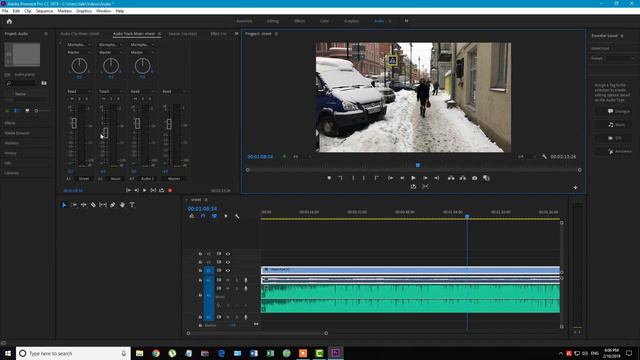Viewport: 640px width, 360px height.
Task: Open first channel automation mode Read dropdown
Action: click(79, 91)
